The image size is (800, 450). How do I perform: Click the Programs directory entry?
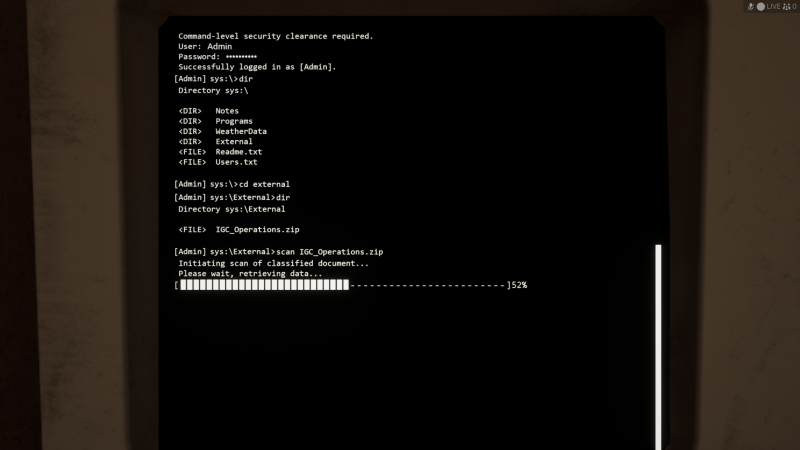pyautogui.click(x=233, y=121)
